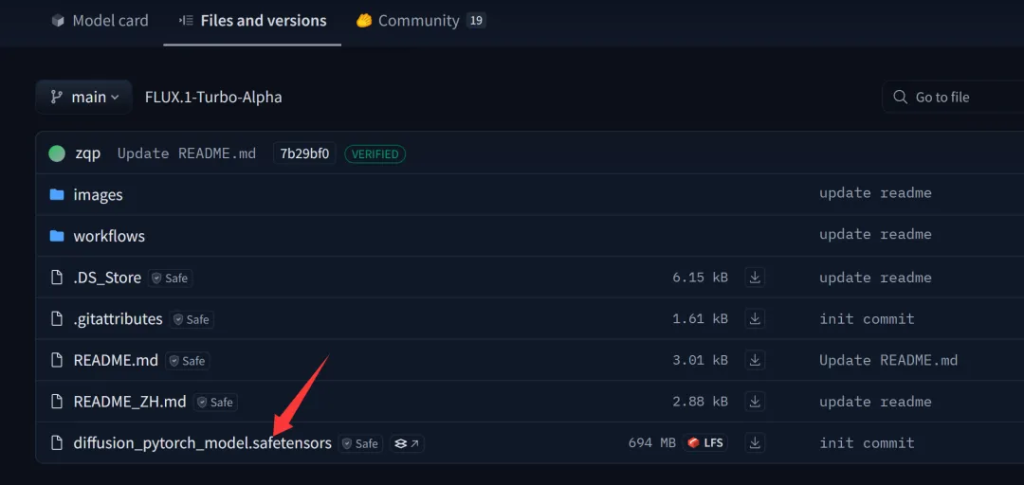Viewport: 1024px width, 485px height.
Task: Open safetensors row init commit link
Action: click(867, 443)
